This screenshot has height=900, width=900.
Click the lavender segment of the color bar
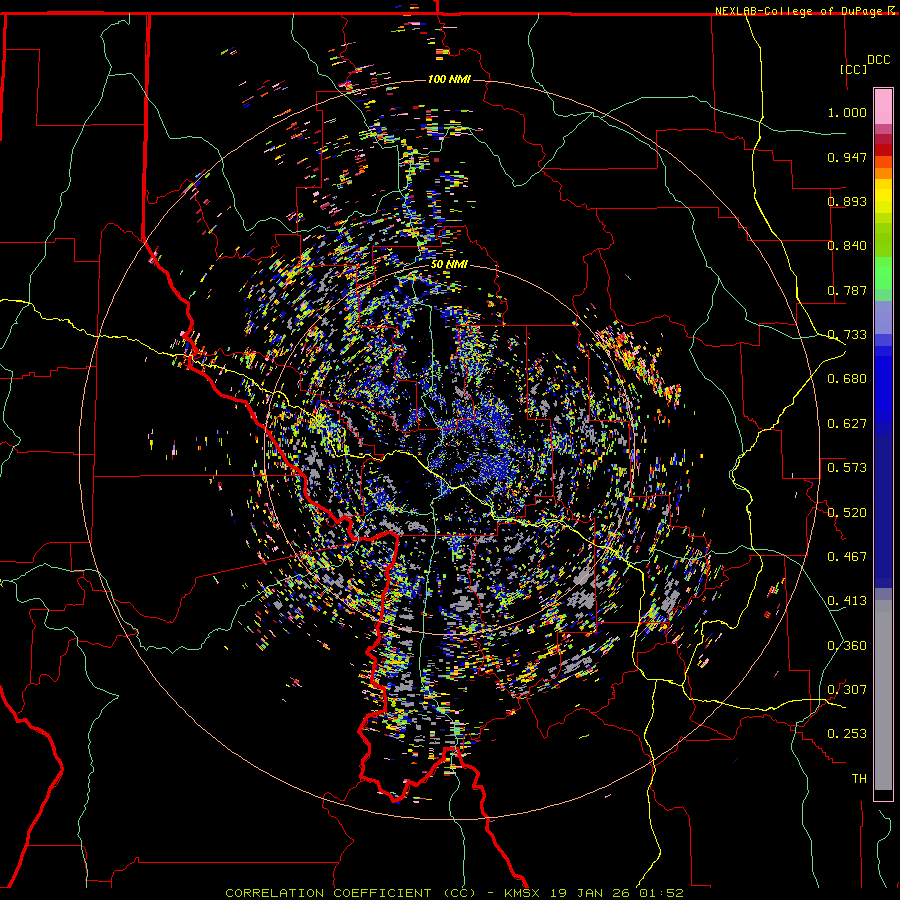883,317
